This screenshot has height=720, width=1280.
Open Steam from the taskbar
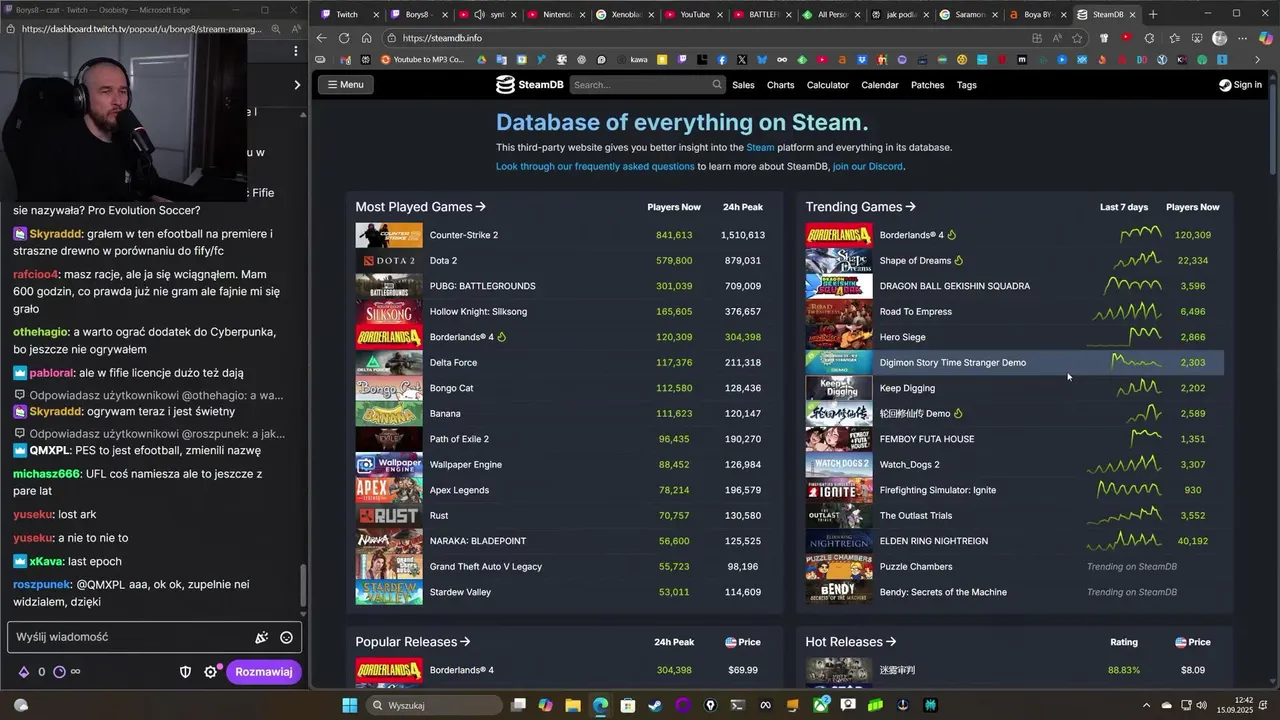click(x=654, y=705)
